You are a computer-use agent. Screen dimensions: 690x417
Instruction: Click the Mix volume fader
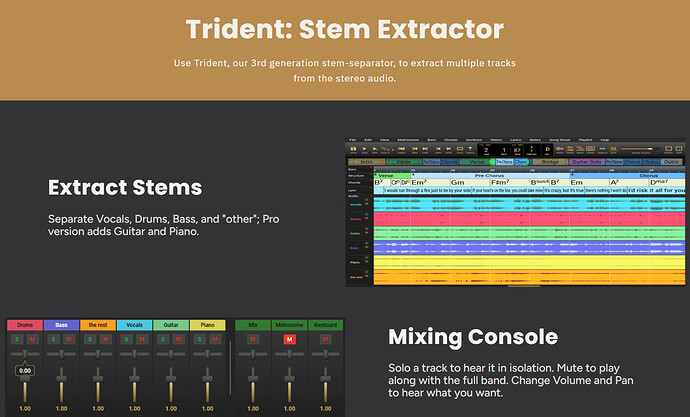tap(253, 379)
